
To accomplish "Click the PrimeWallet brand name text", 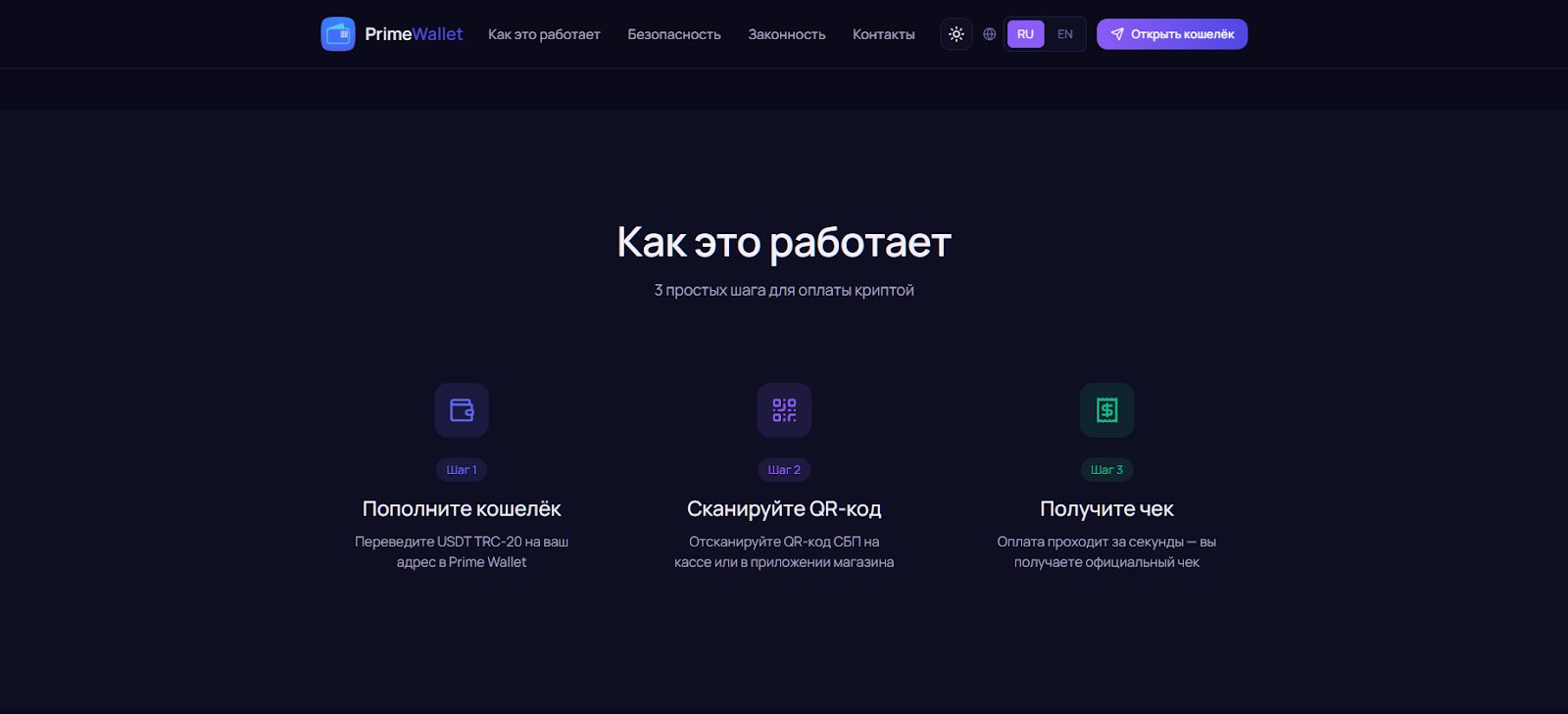I will (413, 34).
